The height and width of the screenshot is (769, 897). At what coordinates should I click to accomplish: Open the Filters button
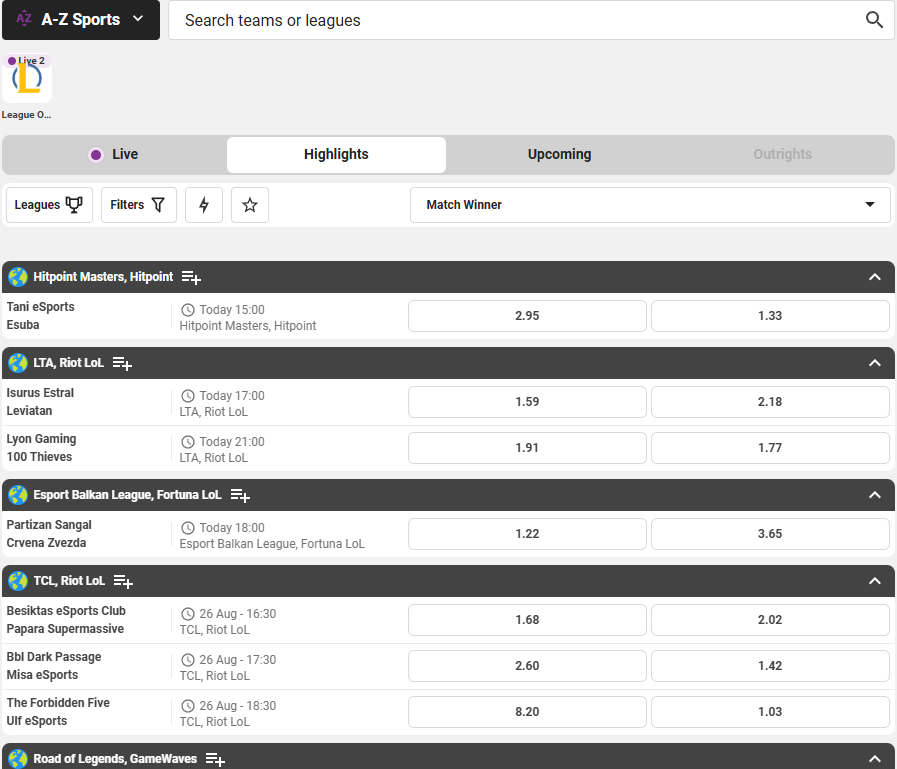(139, 205)
